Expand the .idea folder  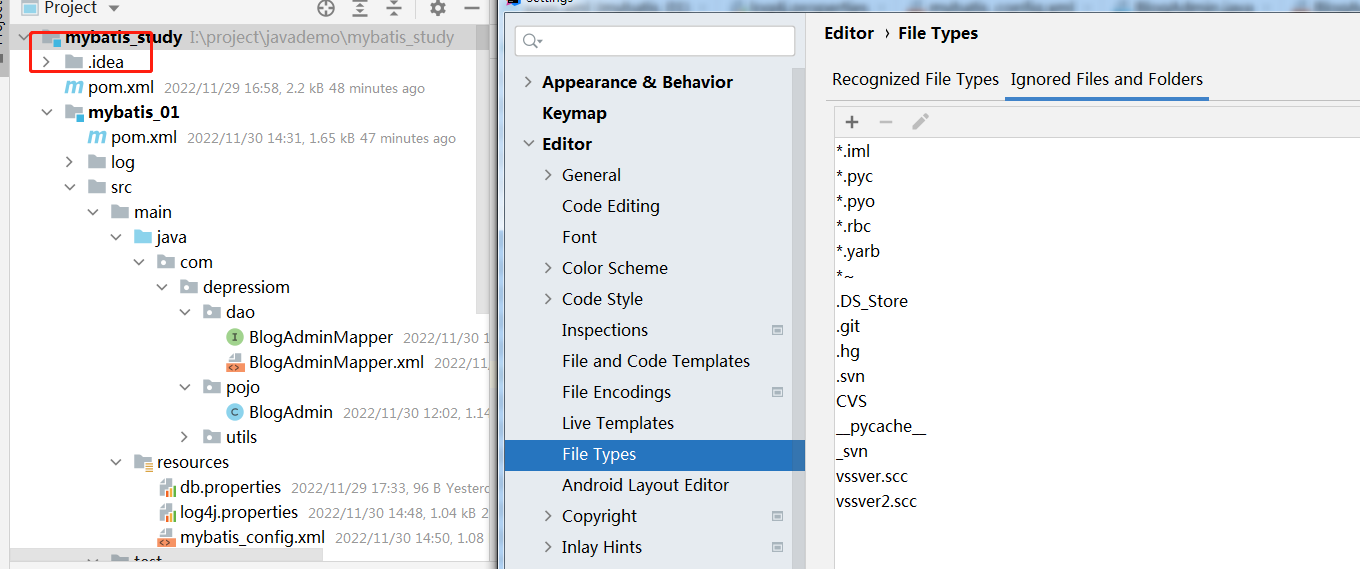pyautogui.click(x=46, y=62)
